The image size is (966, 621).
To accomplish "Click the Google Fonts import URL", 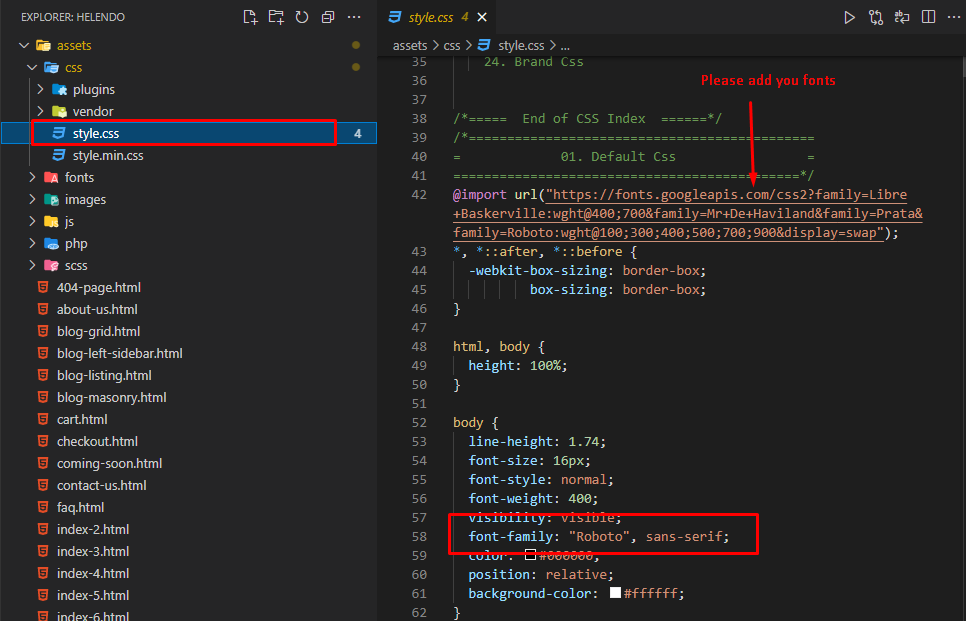I will pos(688,214).
